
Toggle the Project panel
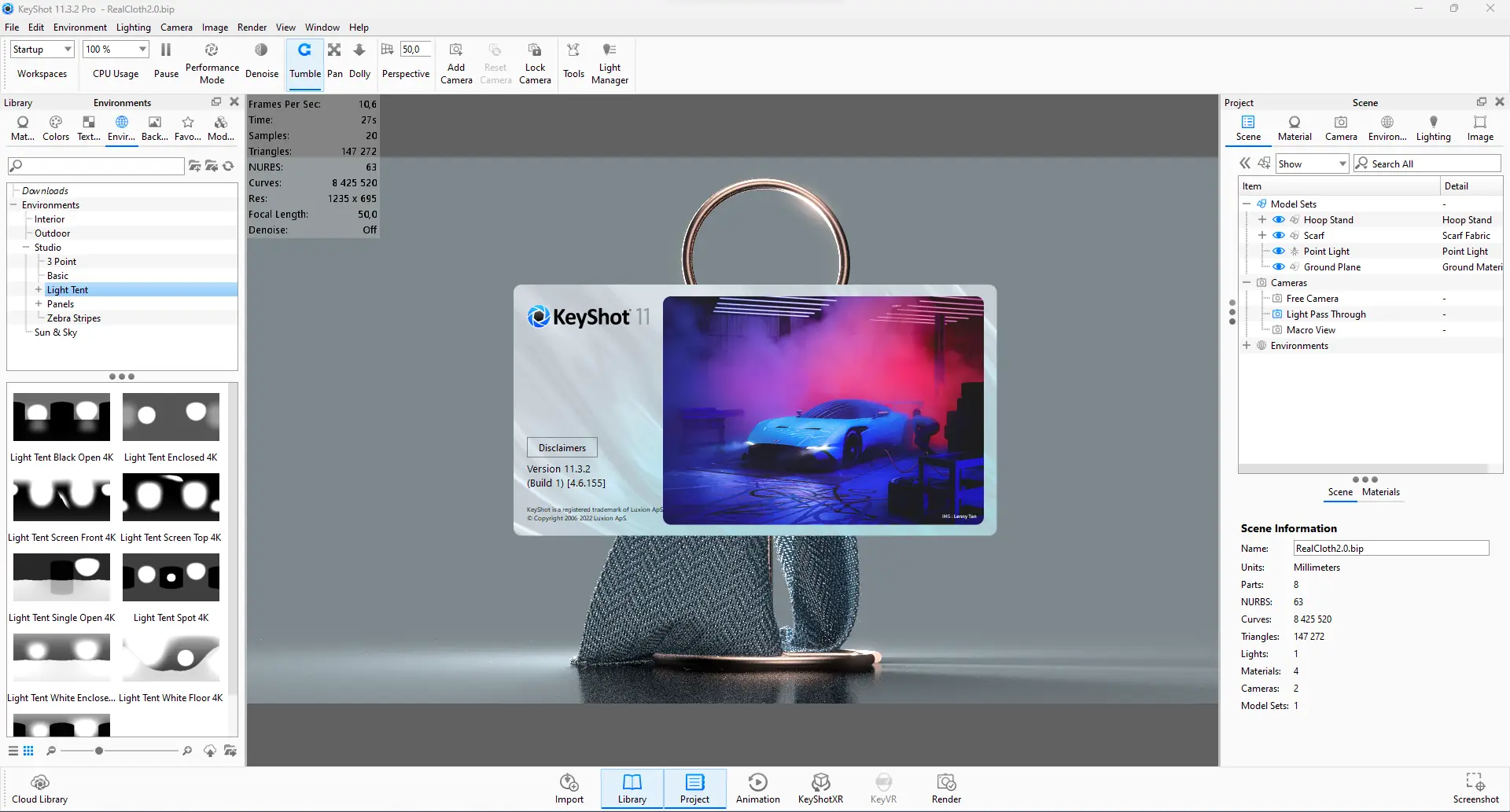tap(695, 789)
